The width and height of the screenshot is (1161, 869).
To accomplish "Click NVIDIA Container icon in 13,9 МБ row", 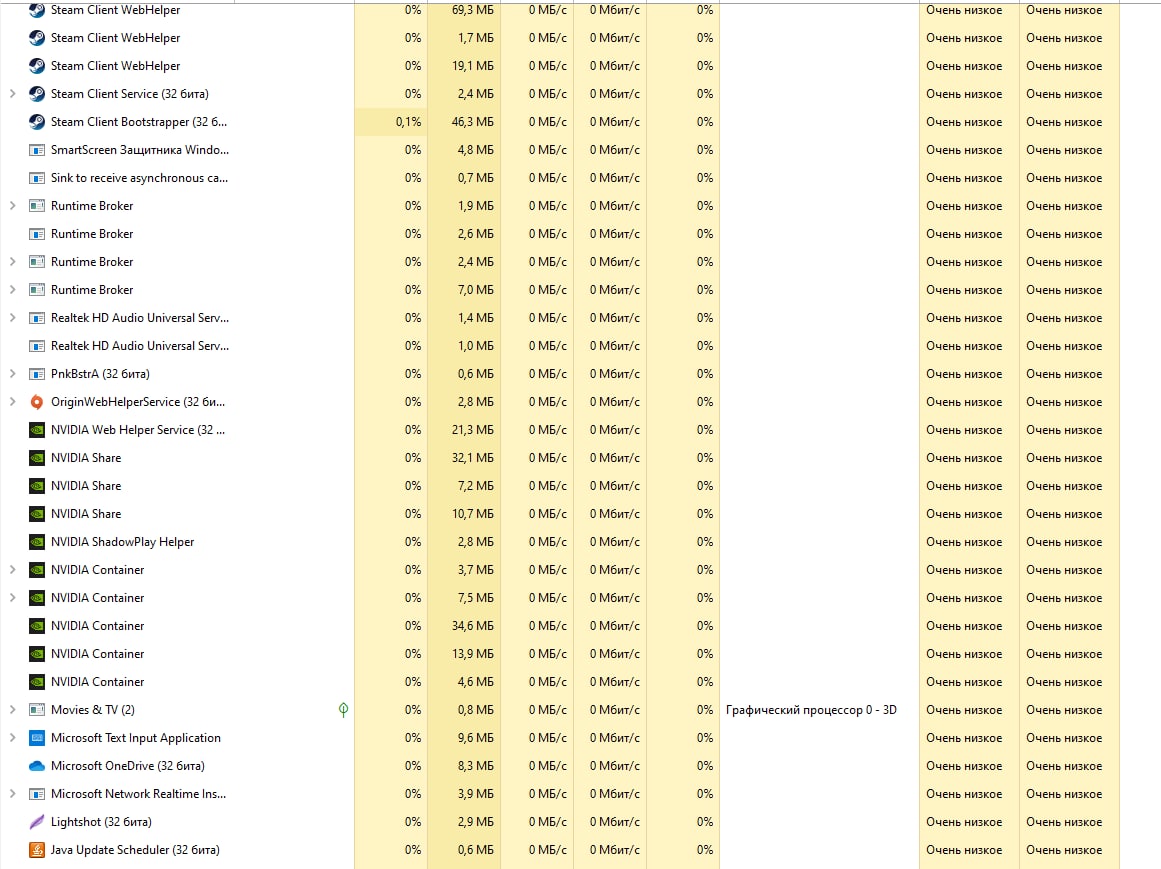I will (36, 654).
